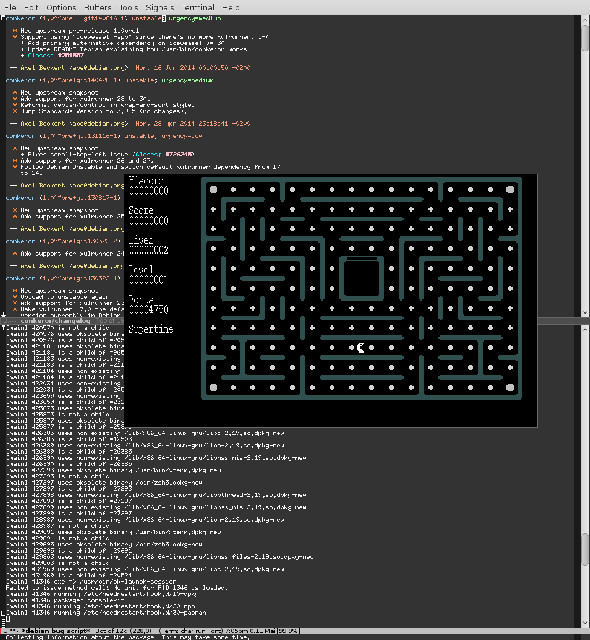
Task: Click the Supertime label in game panel
Action: (151, 329)
